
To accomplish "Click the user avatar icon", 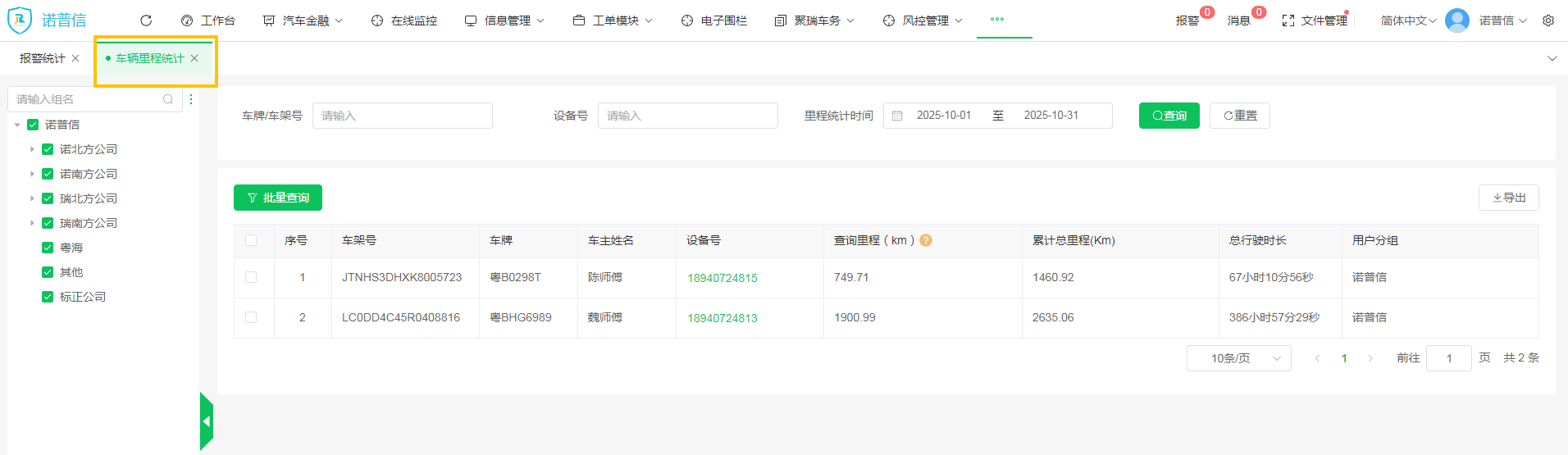I will pos(1457,20).
